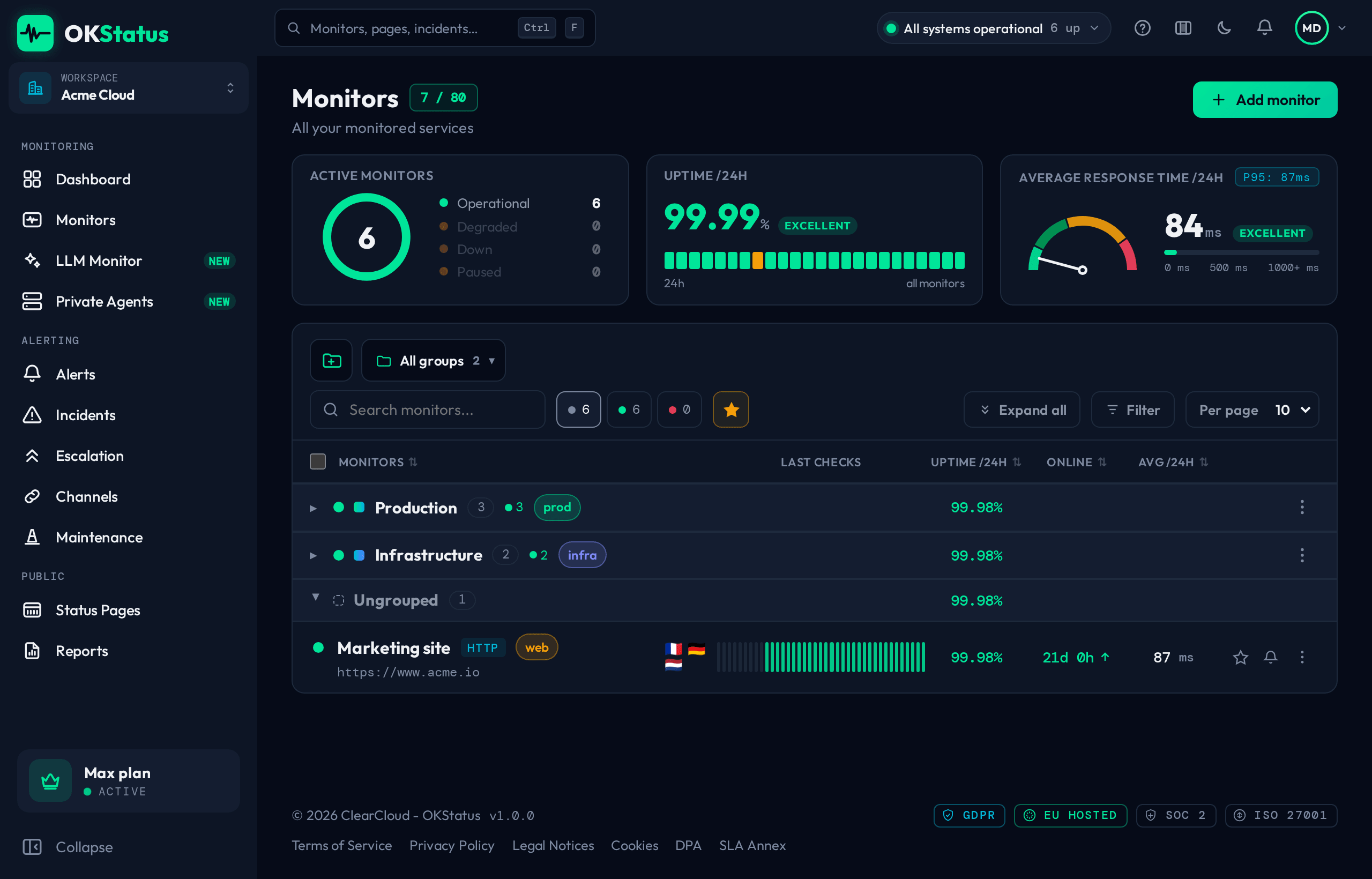
Task: Select the green operational filter showing 6
Action: click(x=629, y=409)
